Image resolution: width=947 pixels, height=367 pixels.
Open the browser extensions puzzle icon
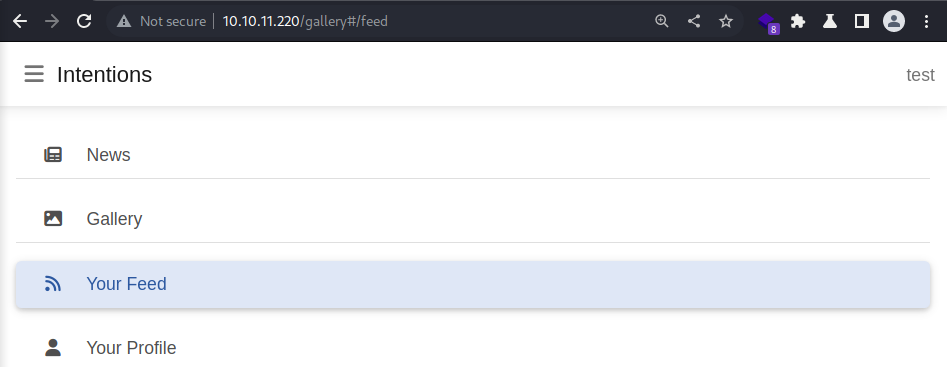click(798, 21)
